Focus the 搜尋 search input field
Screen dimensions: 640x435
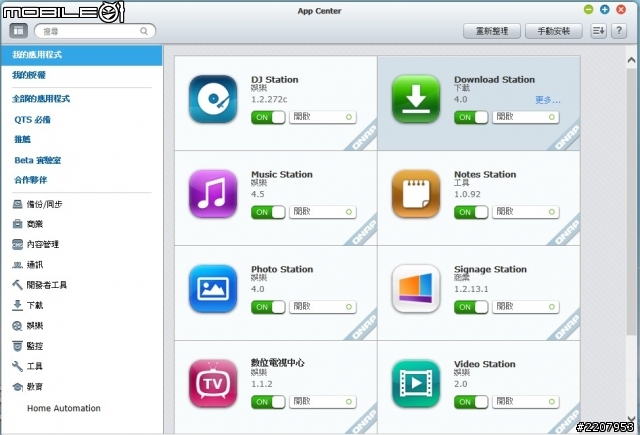[x=95, y=31]
